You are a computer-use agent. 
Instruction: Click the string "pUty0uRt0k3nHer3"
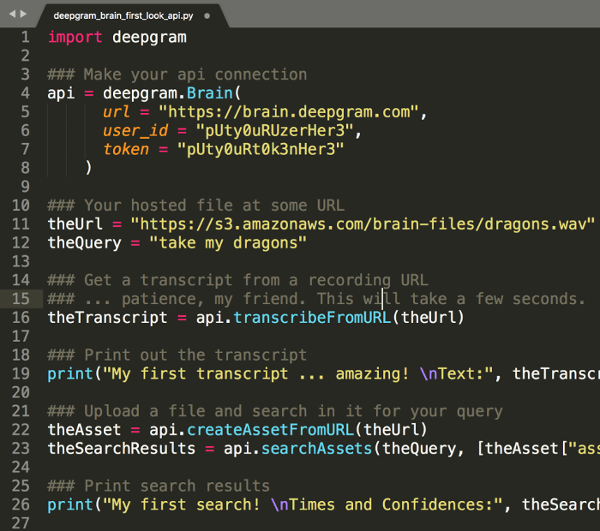260,150
